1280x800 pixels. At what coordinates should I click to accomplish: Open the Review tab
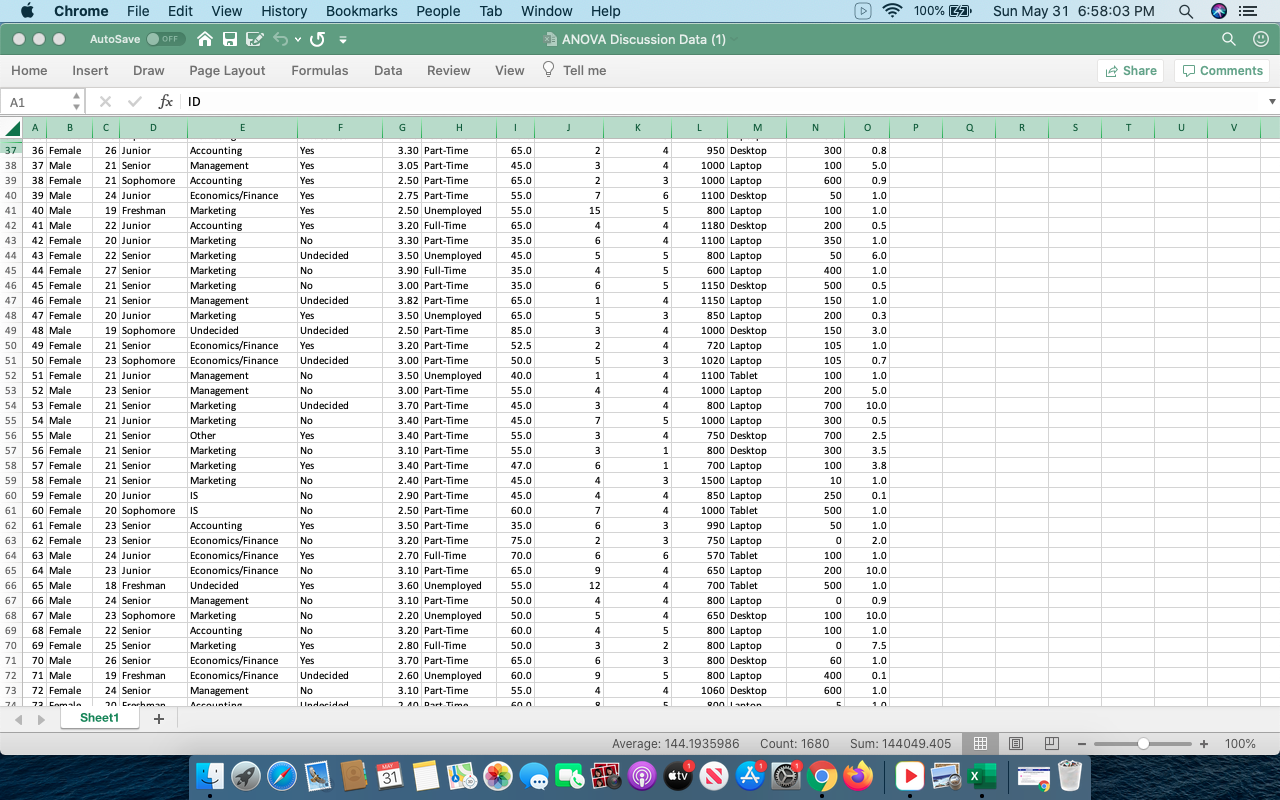pos(448,70)
